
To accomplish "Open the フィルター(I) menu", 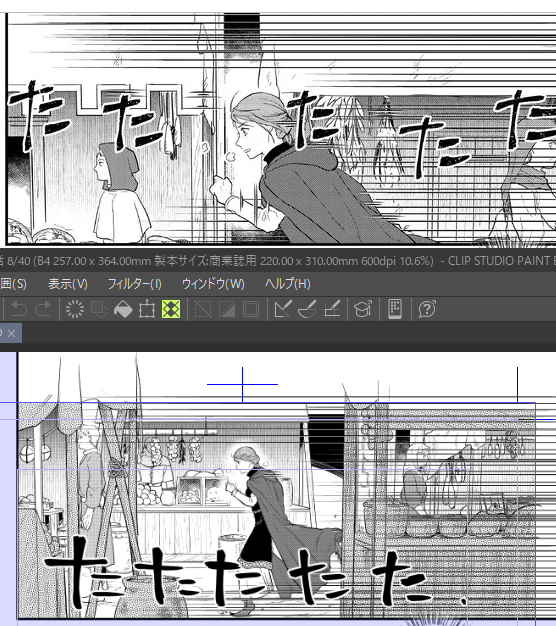I will pos(135,284).
